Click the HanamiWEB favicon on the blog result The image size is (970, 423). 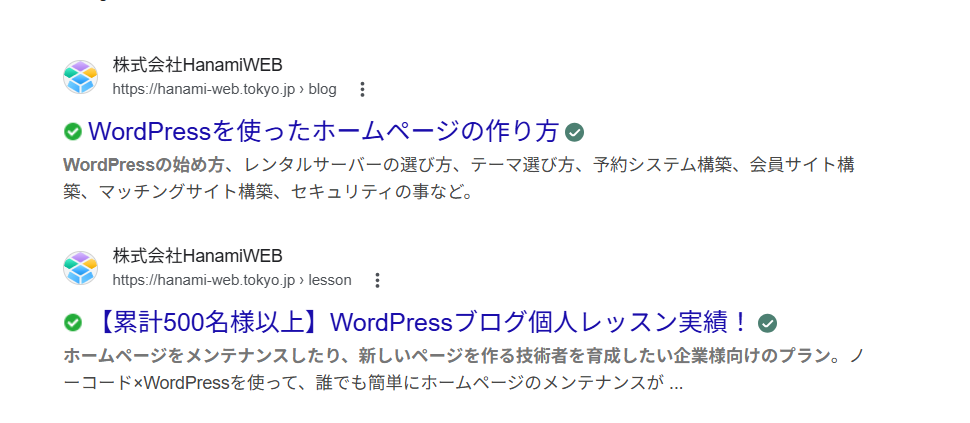point(80,77)
